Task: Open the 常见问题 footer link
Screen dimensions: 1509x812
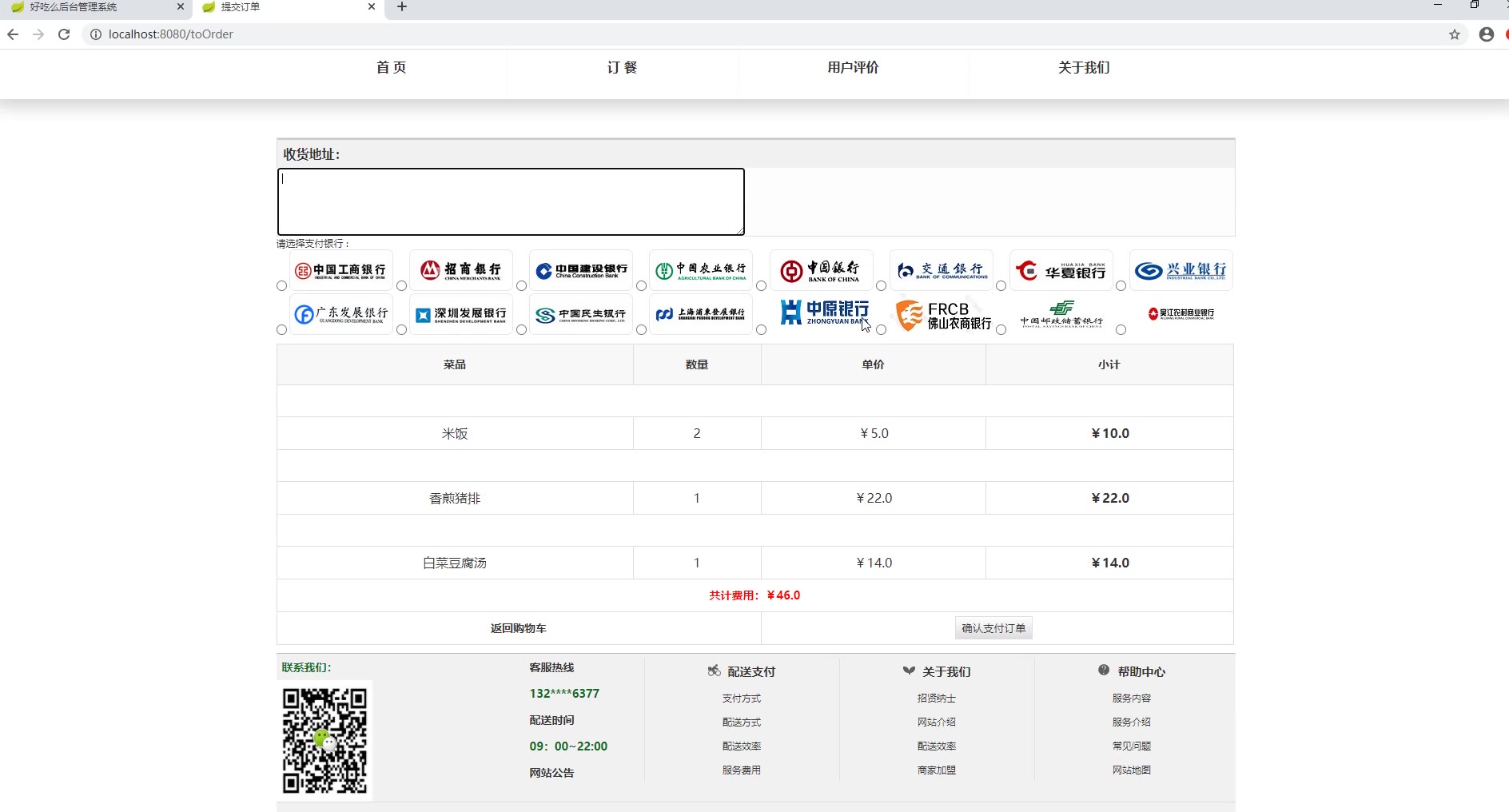Action: coord(1132,746)
